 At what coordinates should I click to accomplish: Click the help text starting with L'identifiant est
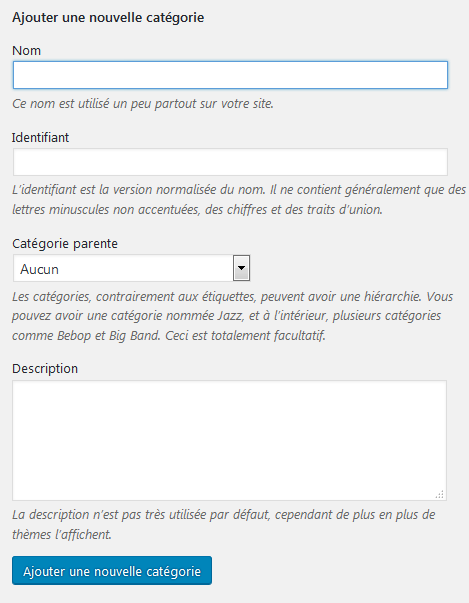(x=239, y=200)
